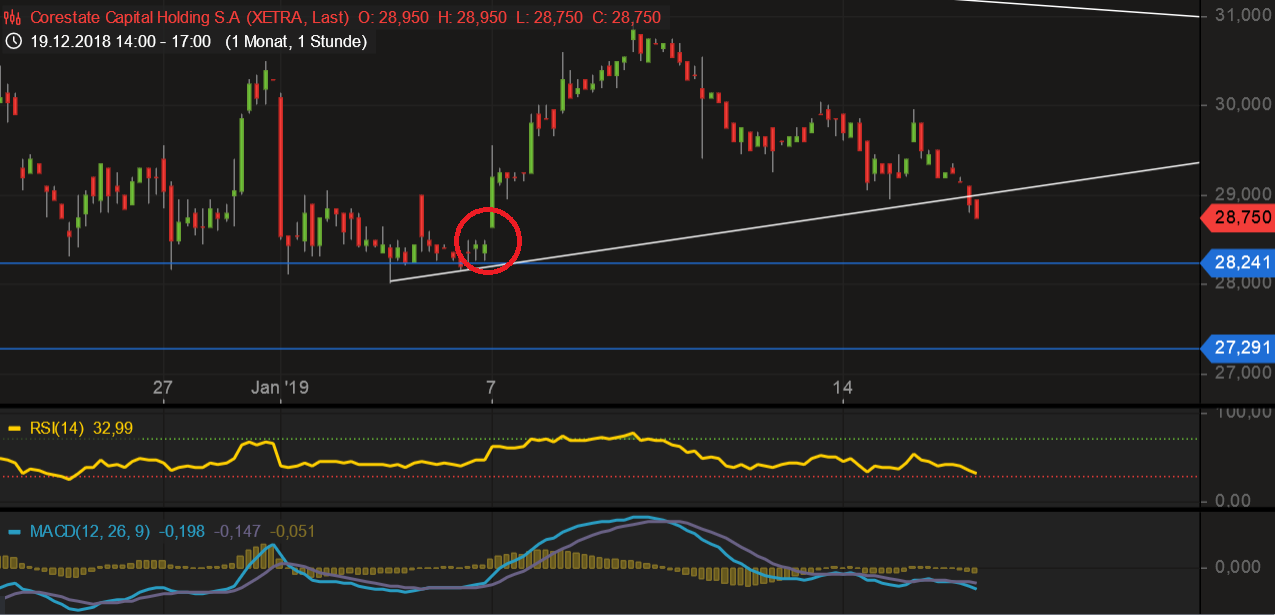Select the blue MACD legend marker icon
Screen dimensions: 1275x615
pos(14,532)
